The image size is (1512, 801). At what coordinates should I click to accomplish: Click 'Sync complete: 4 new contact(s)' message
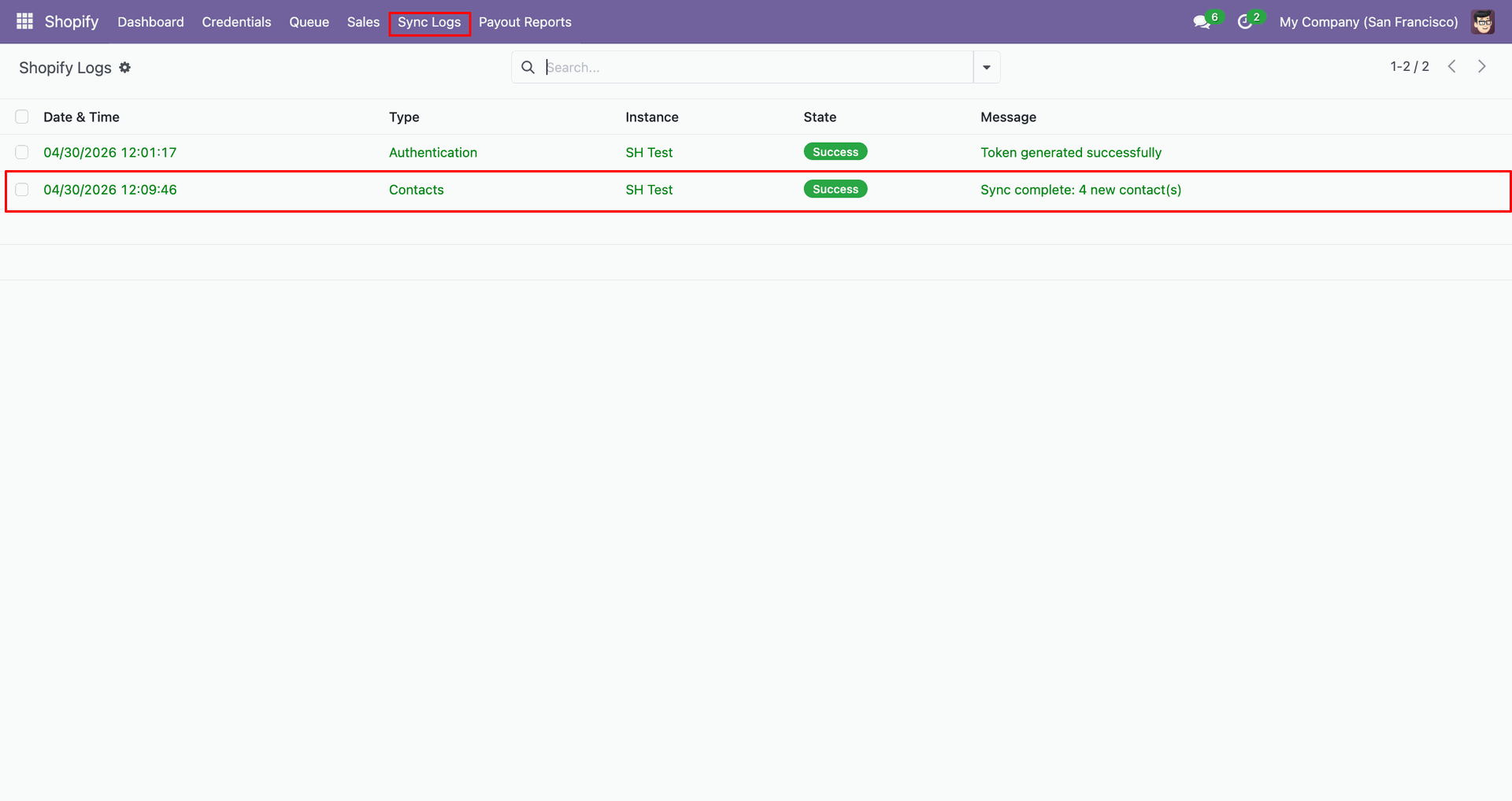click(1081, 190)
